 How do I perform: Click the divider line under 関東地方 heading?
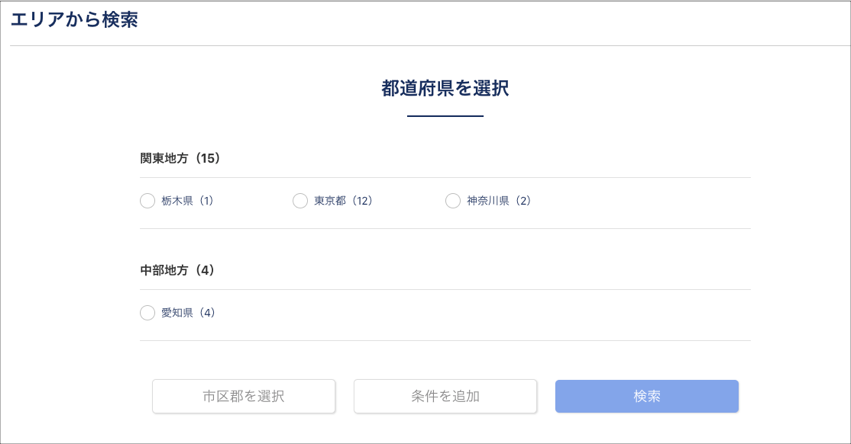coord(445,178)
